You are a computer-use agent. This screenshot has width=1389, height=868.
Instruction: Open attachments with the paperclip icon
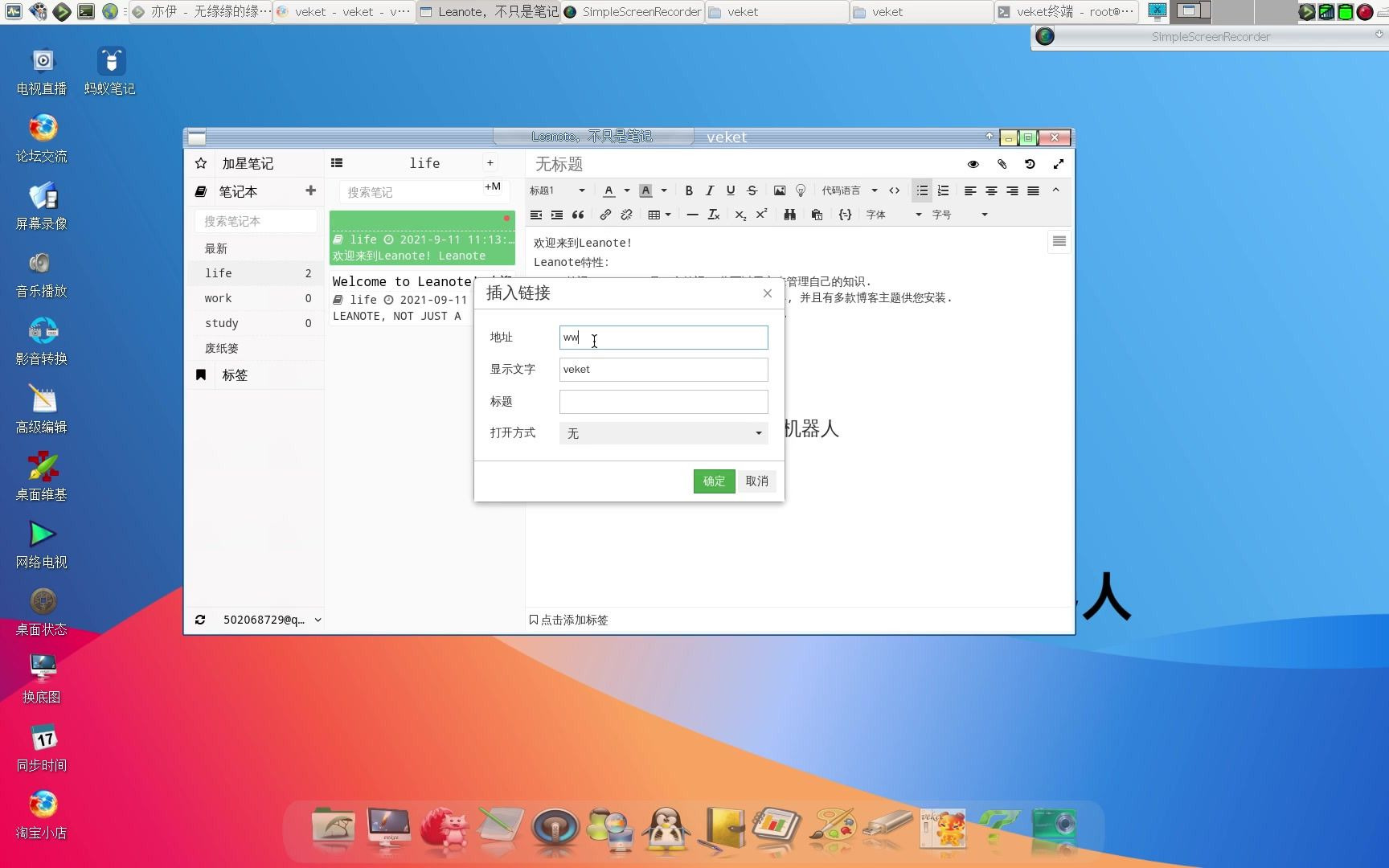tap(1002, 164)
